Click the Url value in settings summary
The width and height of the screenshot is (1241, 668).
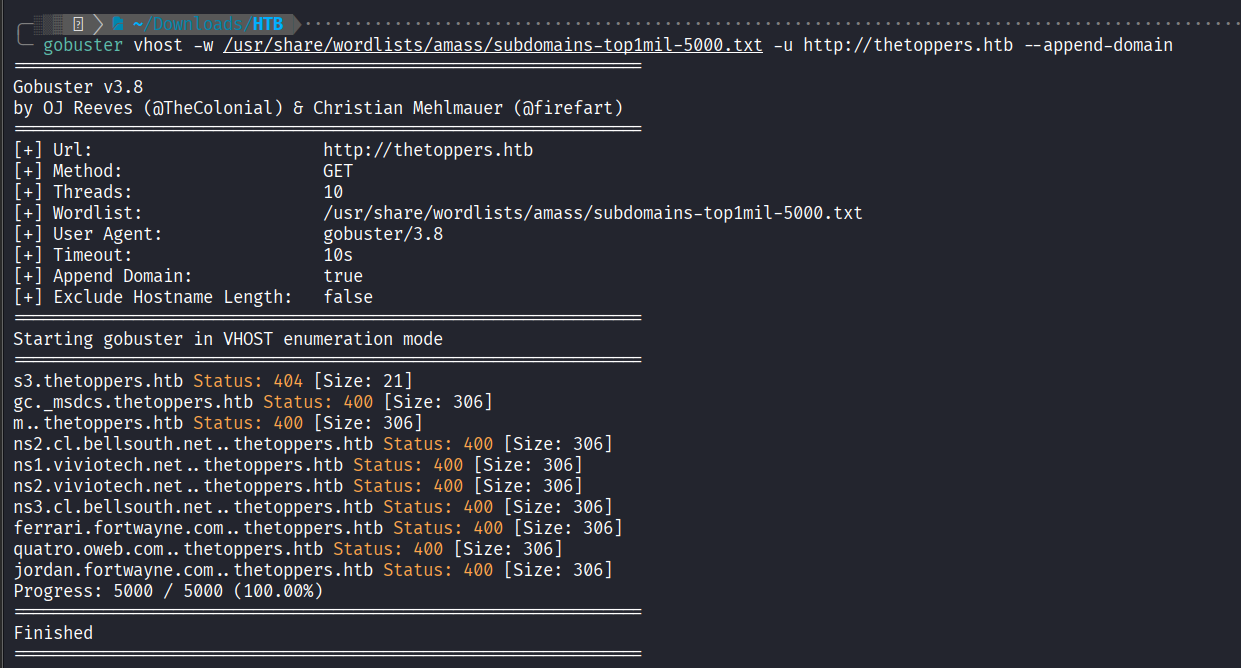click(x=428, y=150)
